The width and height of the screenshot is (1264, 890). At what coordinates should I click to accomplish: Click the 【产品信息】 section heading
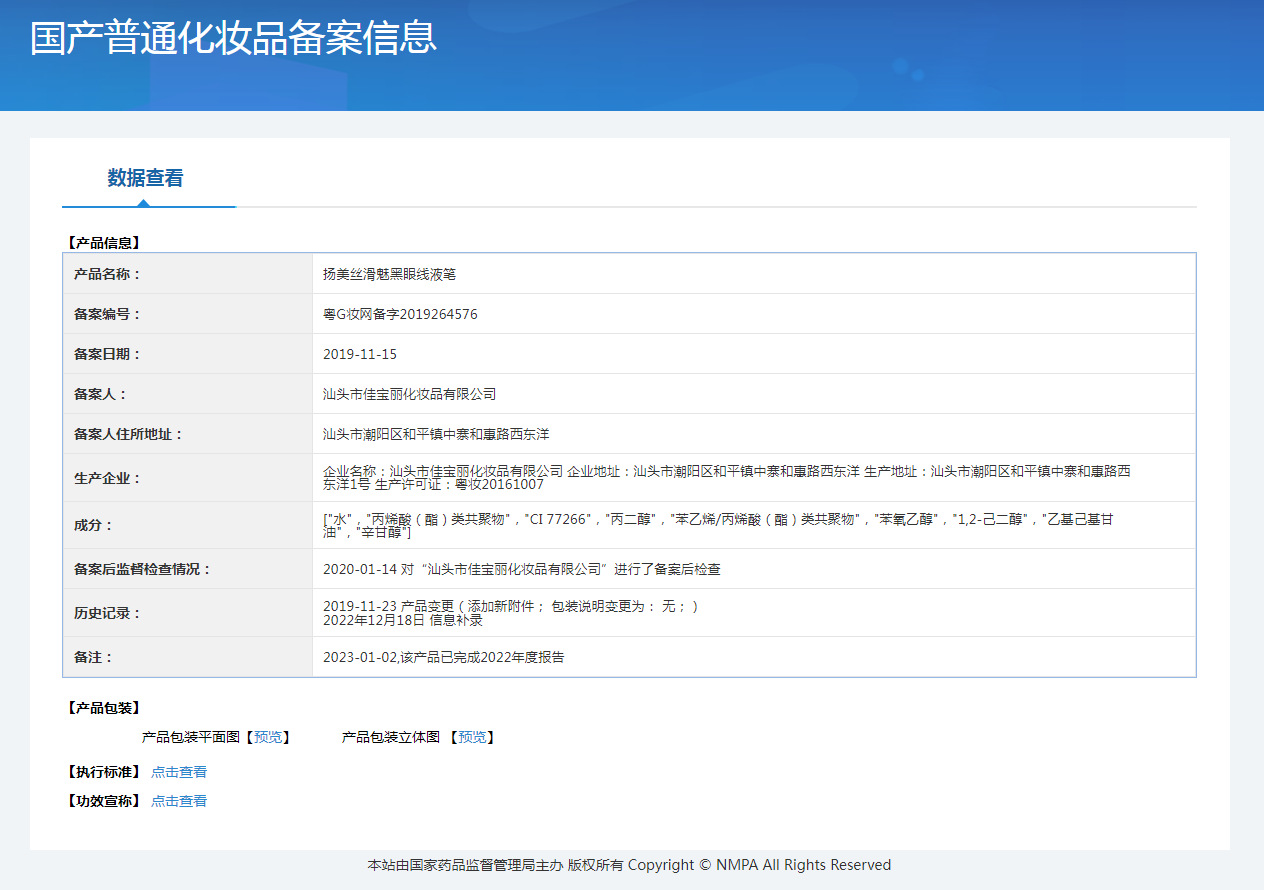(103, 242)
